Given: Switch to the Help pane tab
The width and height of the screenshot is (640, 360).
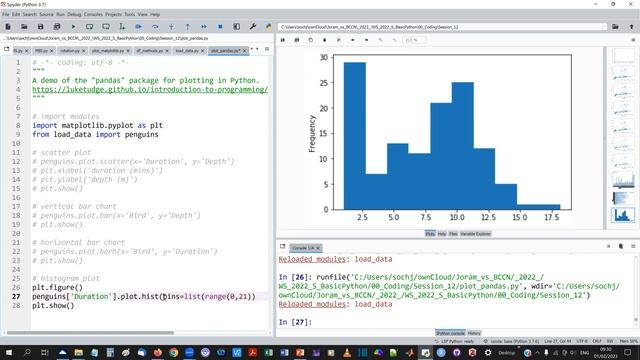Looking at the screenshot, I should pos(442,234).
